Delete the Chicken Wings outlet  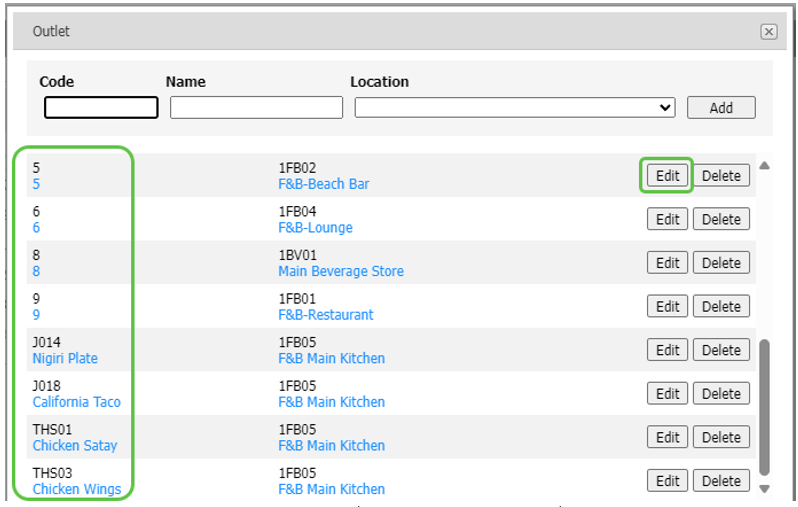(x=720, y=481)
